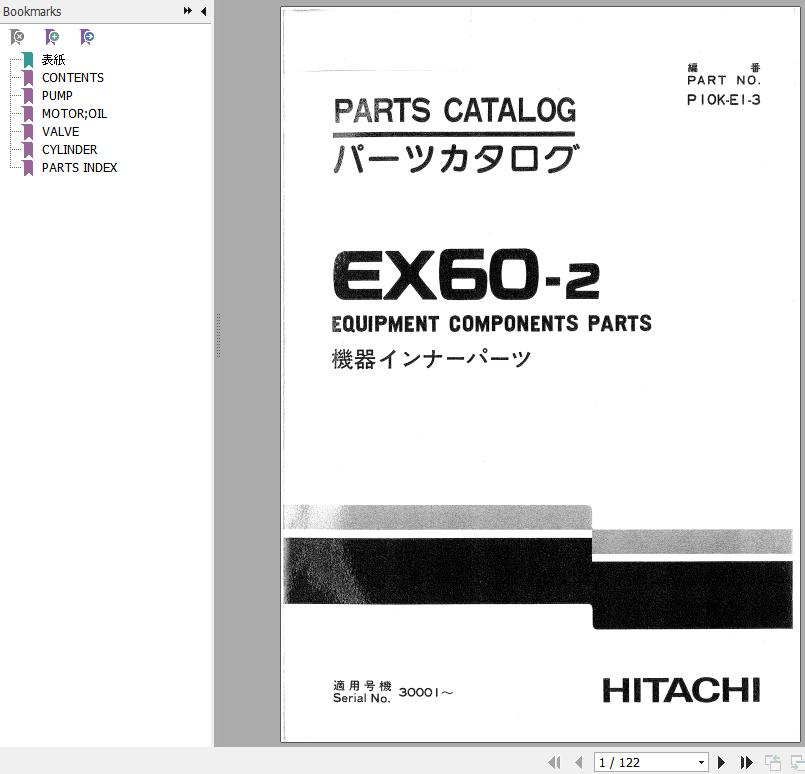
Task: Click the next page arrow
Action: click(x=721, y=762)
